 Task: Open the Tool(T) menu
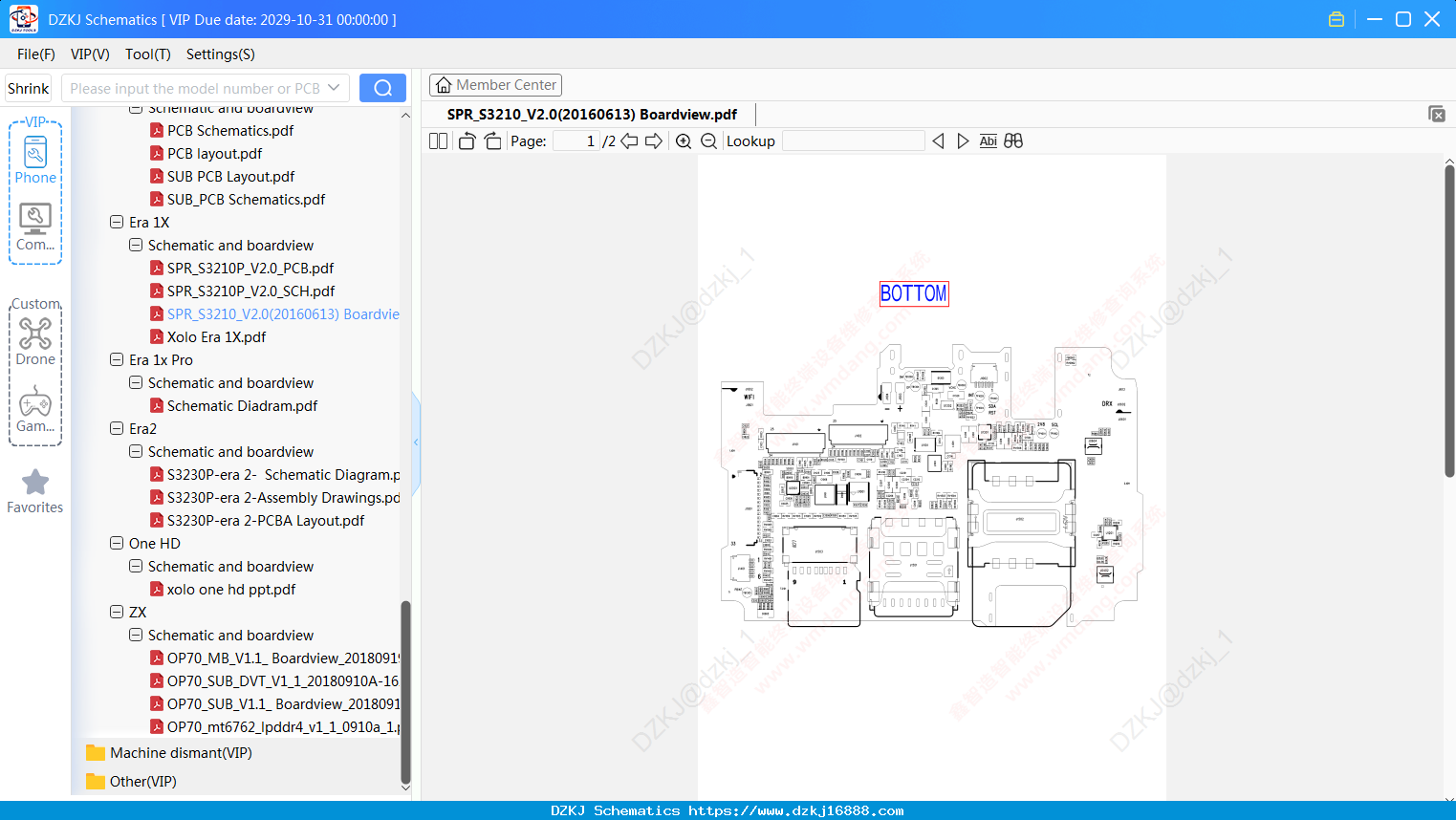click(x=148, y=54)
